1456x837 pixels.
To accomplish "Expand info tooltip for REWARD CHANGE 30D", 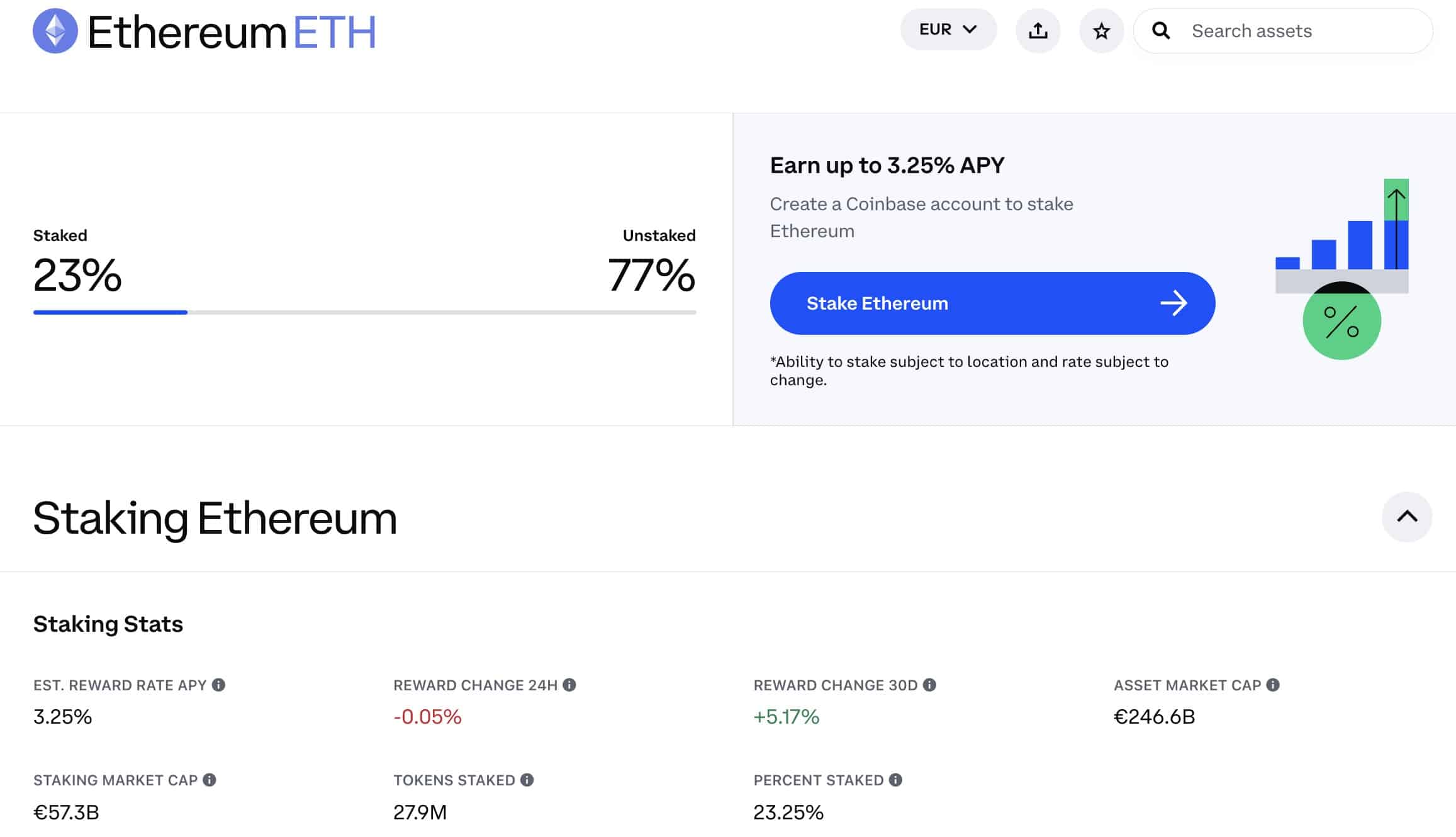I will (929, 685).
